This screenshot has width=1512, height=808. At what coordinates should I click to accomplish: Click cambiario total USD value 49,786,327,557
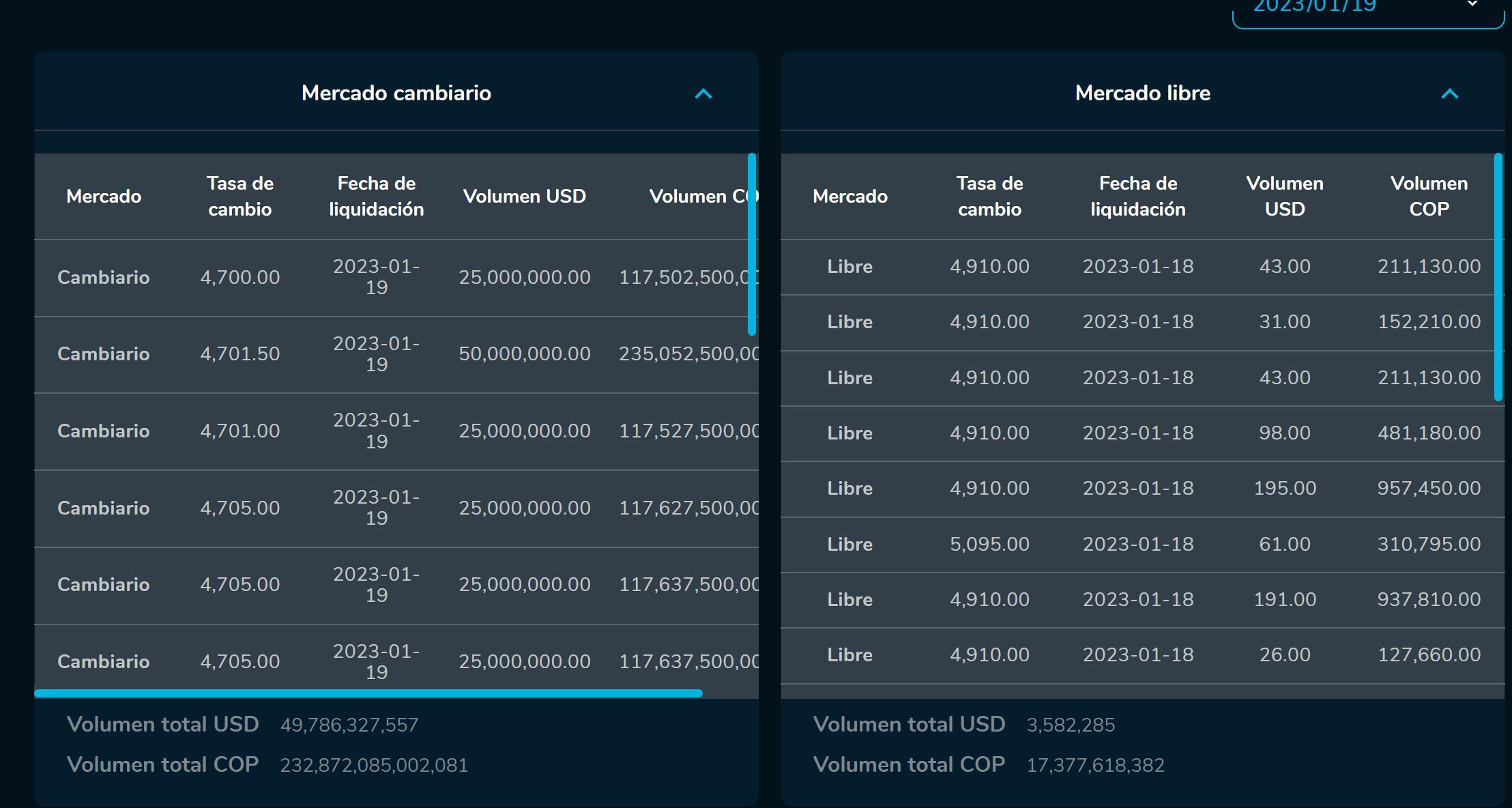coord(349,725)
